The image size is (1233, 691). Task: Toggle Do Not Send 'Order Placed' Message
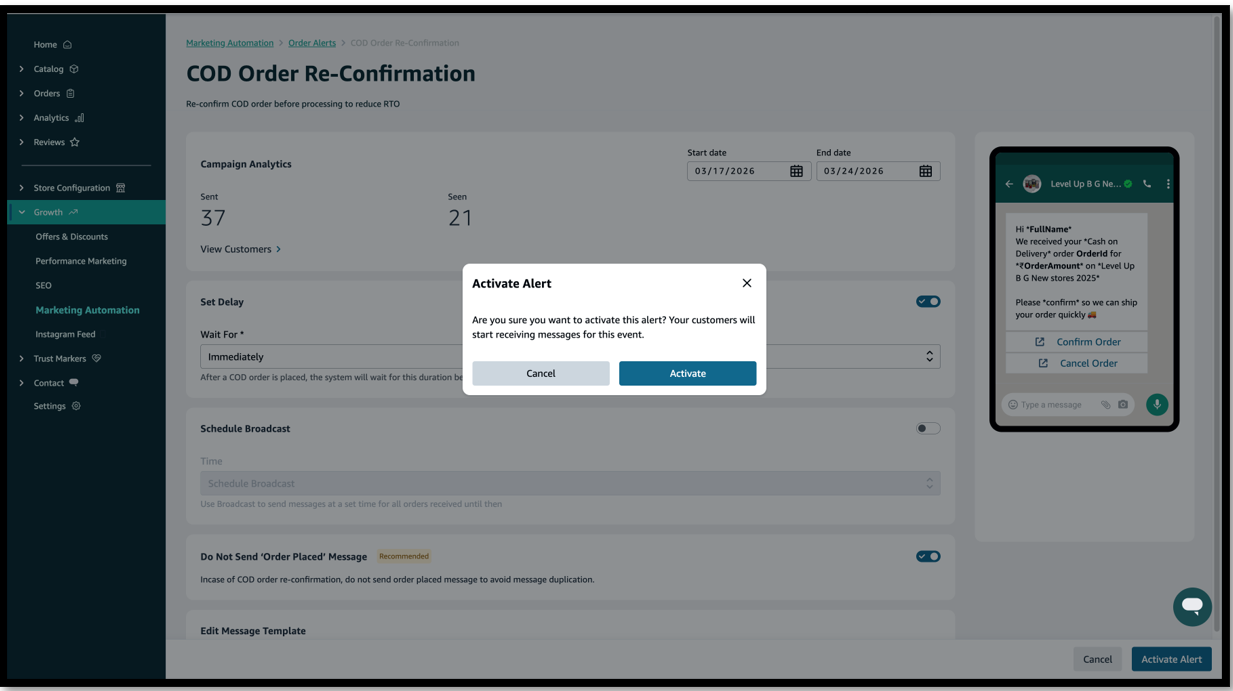pyautogui.click(x=927, y=556)
